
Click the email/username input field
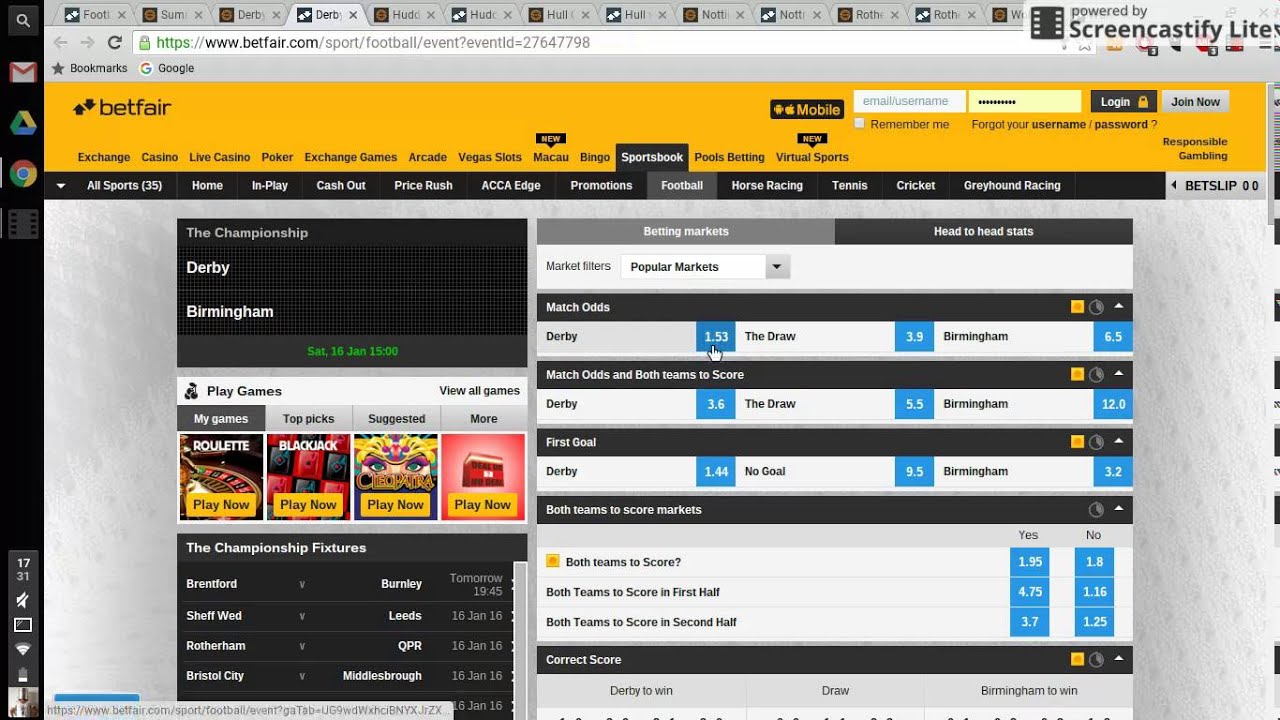pyautogui.click(x=909, y=101)
